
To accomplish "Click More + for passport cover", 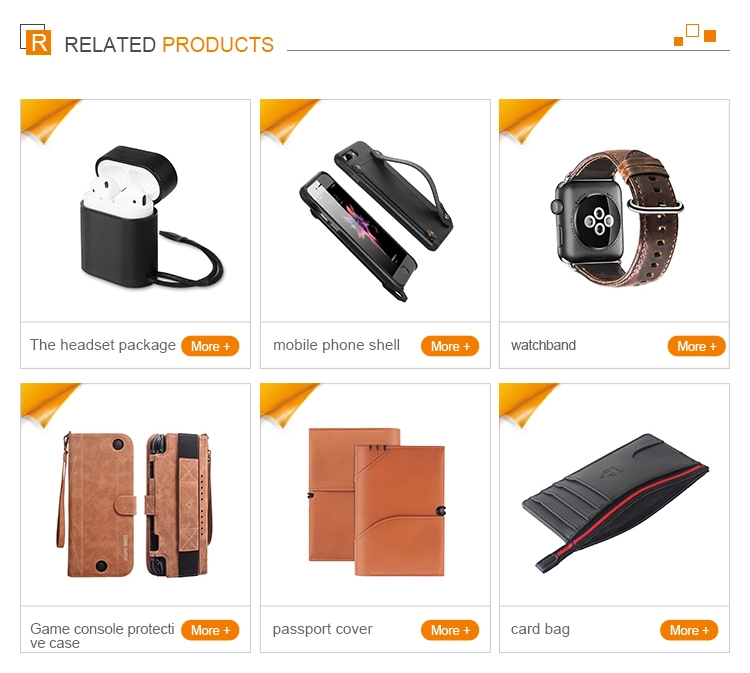I will click(x=450, y=630).
